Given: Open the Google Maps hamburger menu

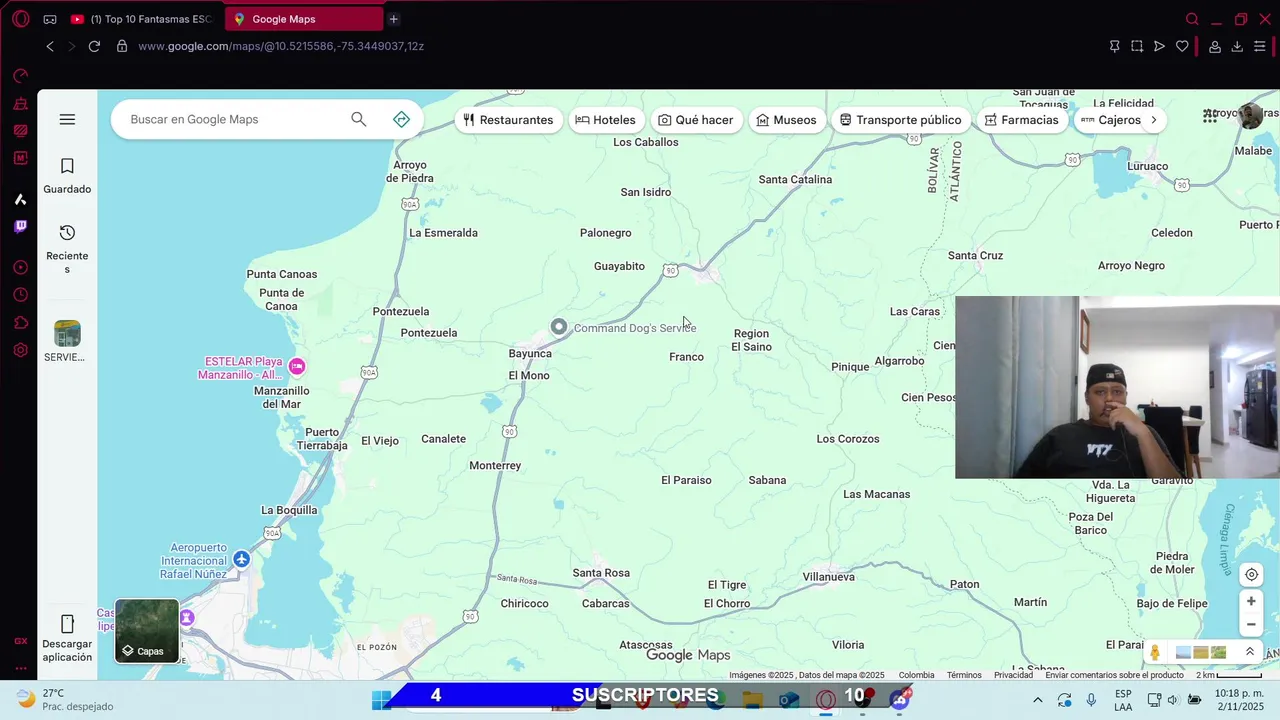Looking at the screenshot, I should coord(67,119).
